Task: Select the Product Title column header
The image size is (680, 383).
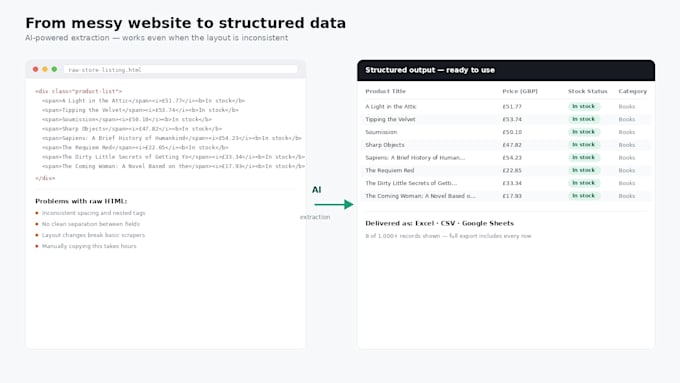Action: (x=386, y=91)
